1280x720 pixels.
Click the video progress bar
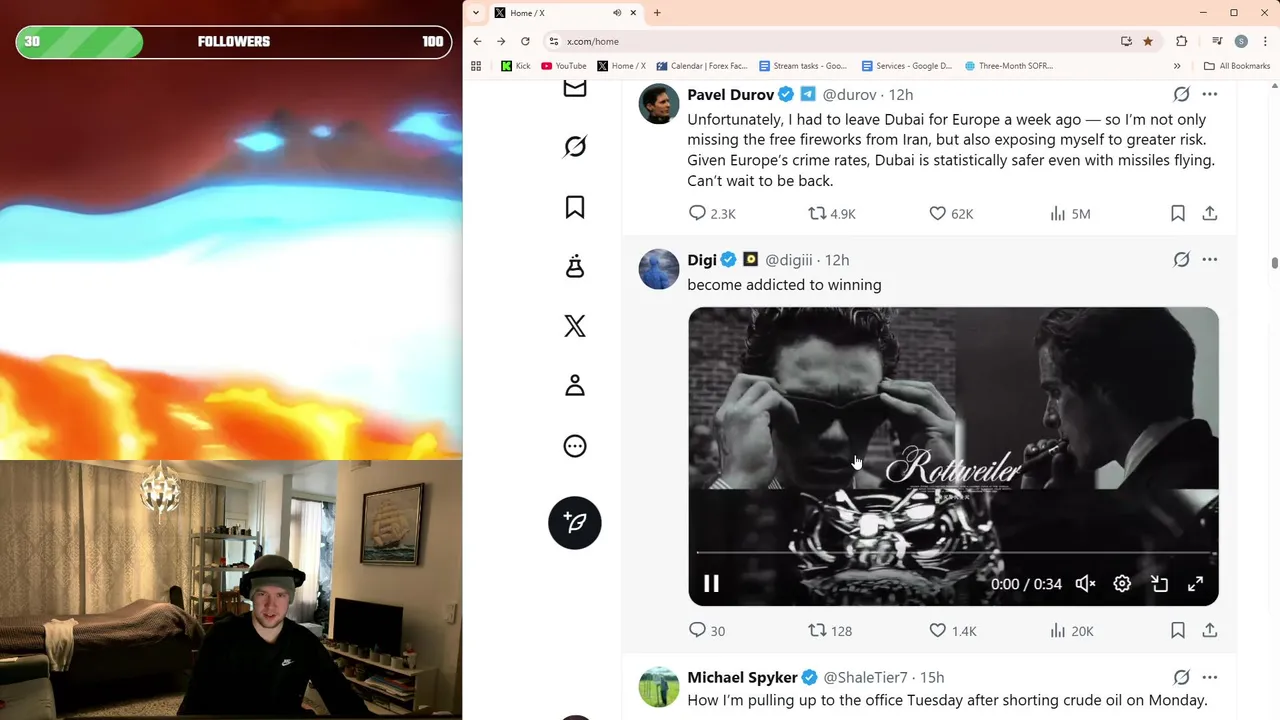[955, 553]
